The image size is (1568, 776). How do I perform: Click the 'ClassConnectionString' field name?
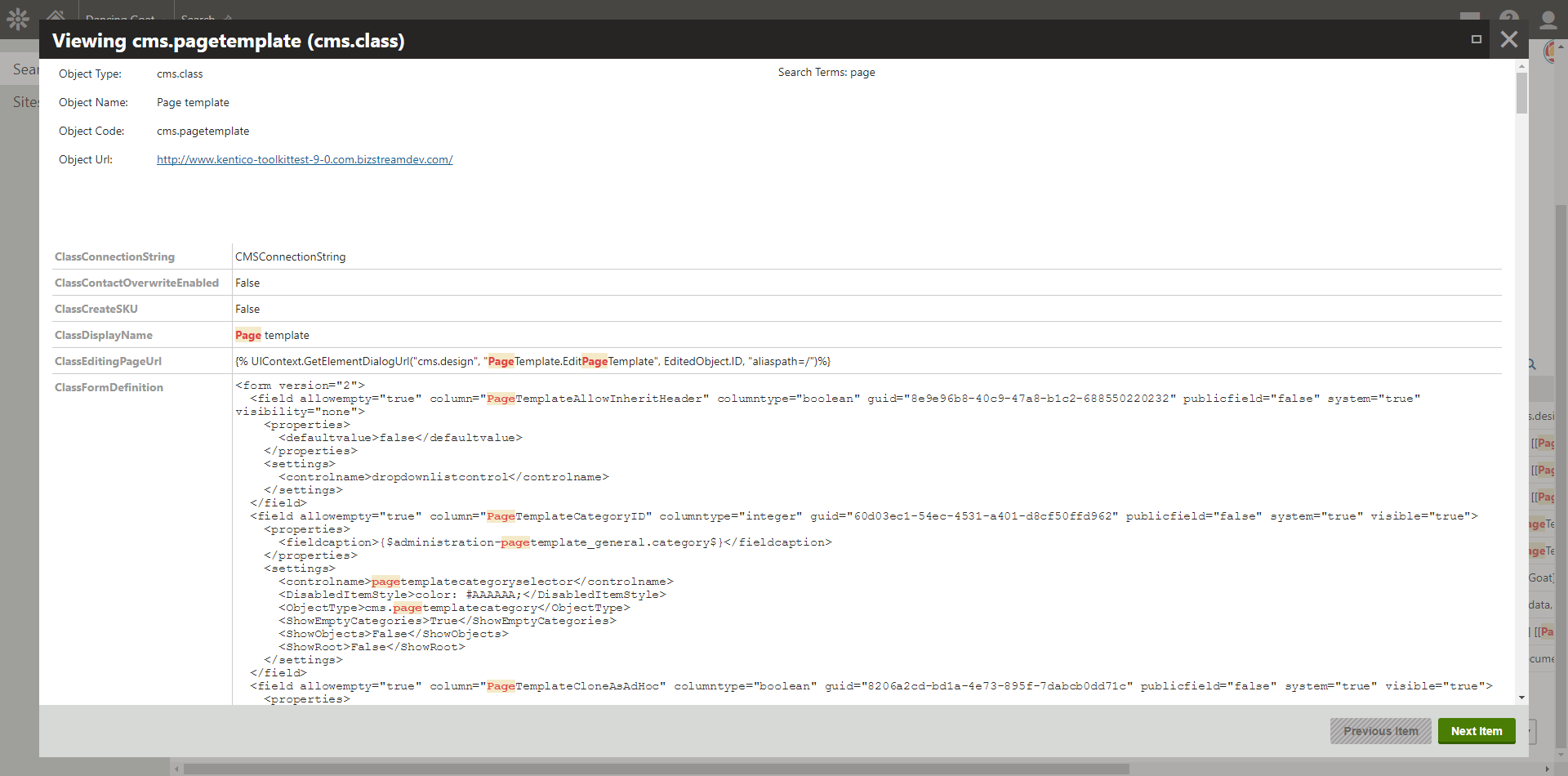coord(114,256)
